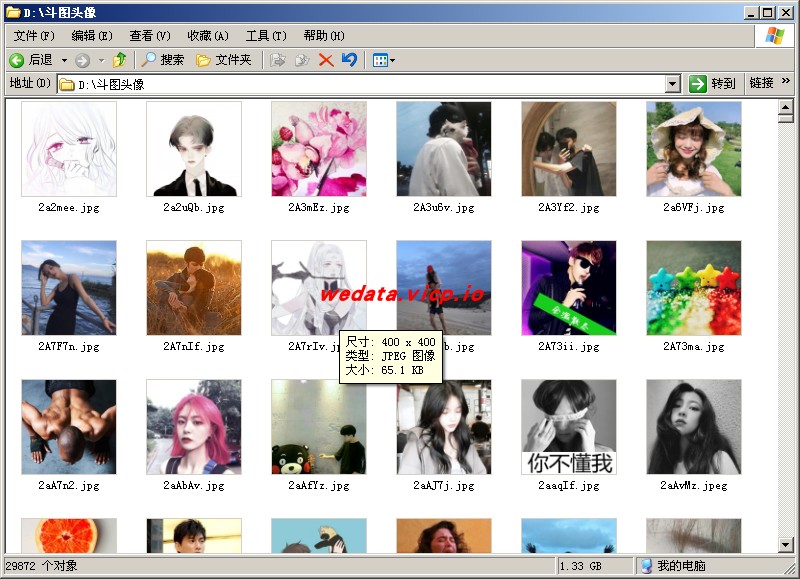Click the folder icon in title bar

pyautogui.click(x=13, y=12)
